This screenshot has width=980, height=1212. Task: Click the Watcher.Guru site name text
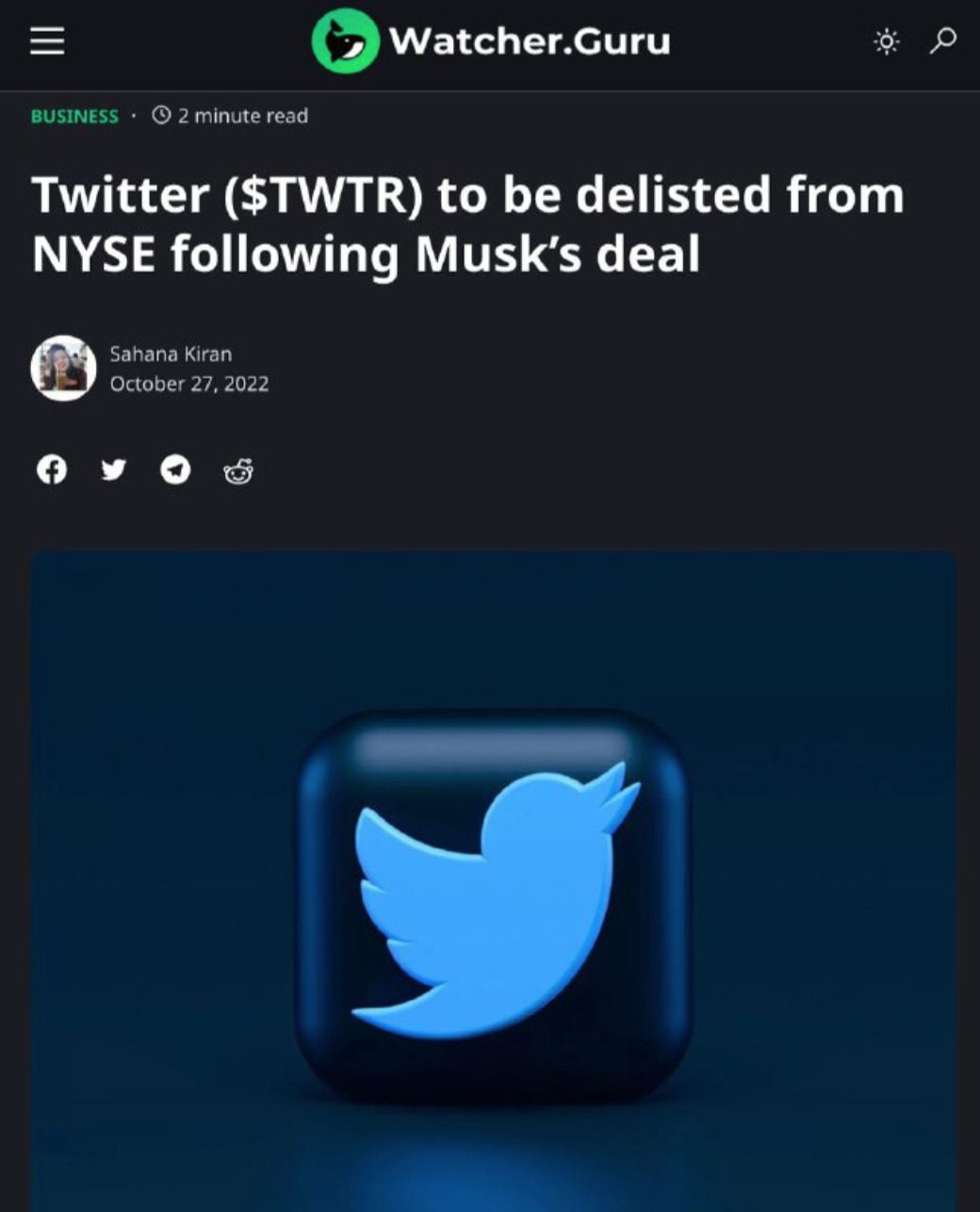point(530,41)
